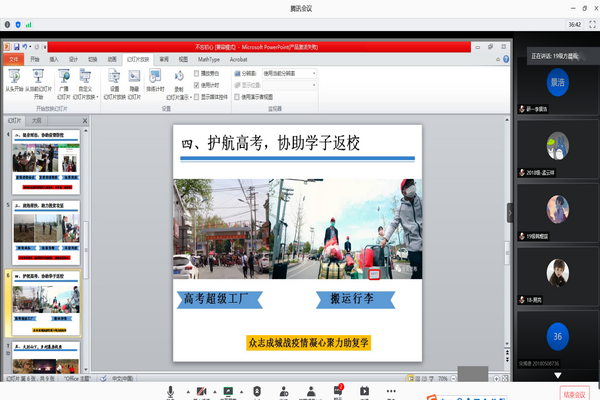The height and width of the screenshot is (400, 600).
Task: Open the 文件 menu tab
Action: tap(14, 59)
